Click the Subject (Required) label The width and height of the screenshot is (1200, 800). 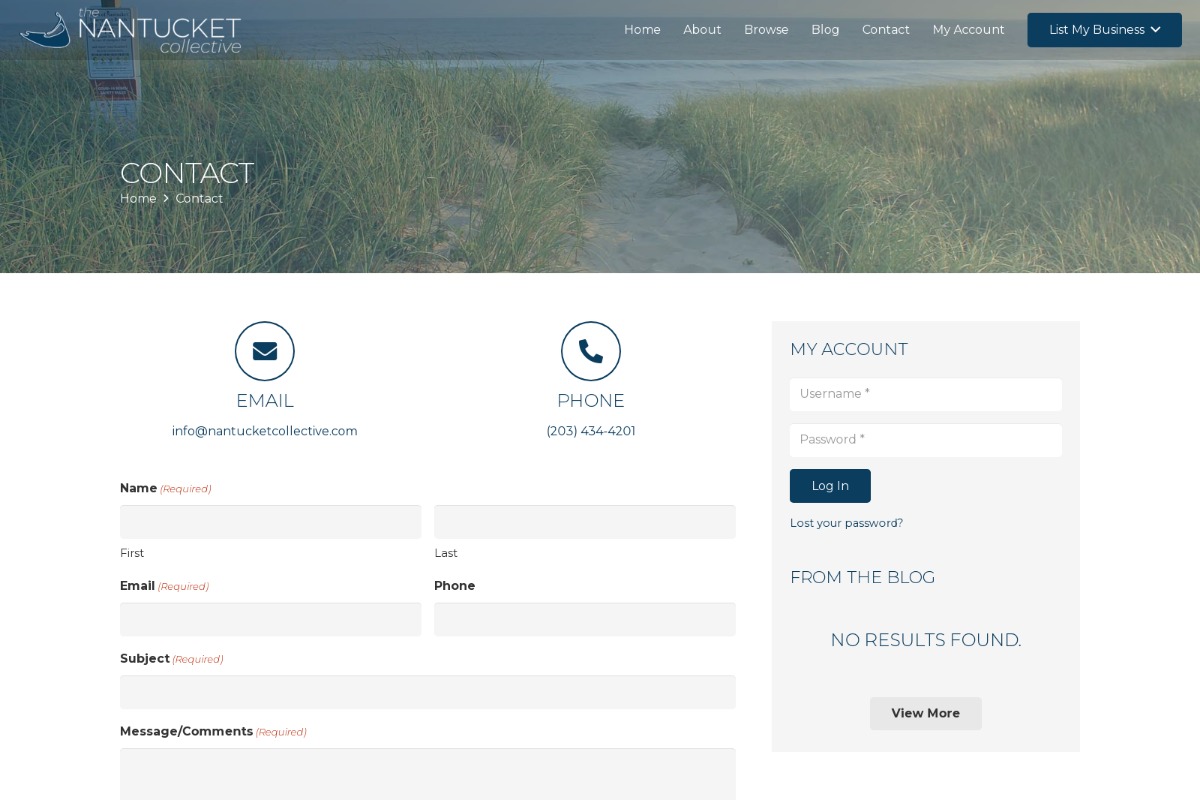click(x=171, y=659)
